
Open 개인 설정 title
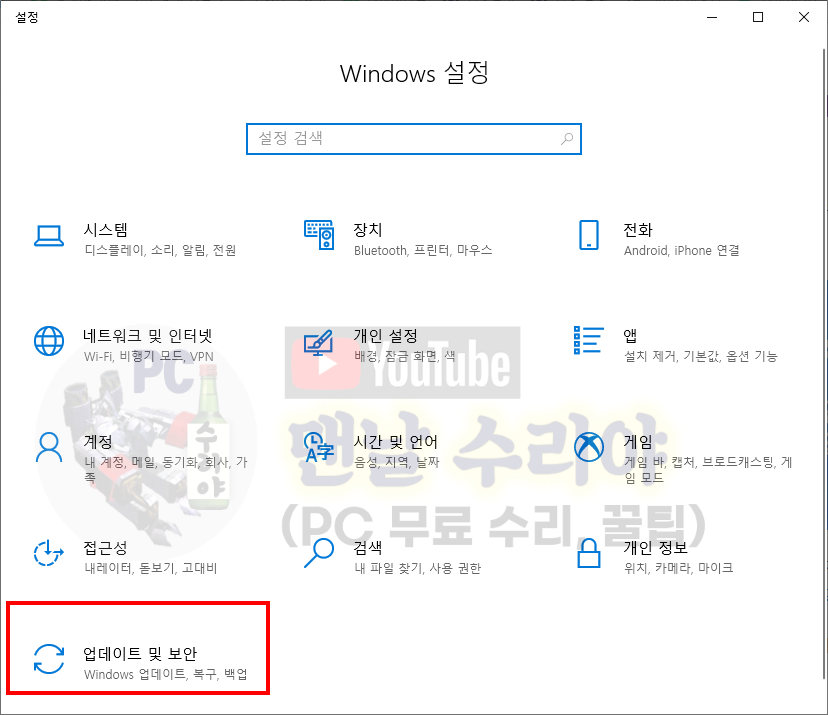385,336
